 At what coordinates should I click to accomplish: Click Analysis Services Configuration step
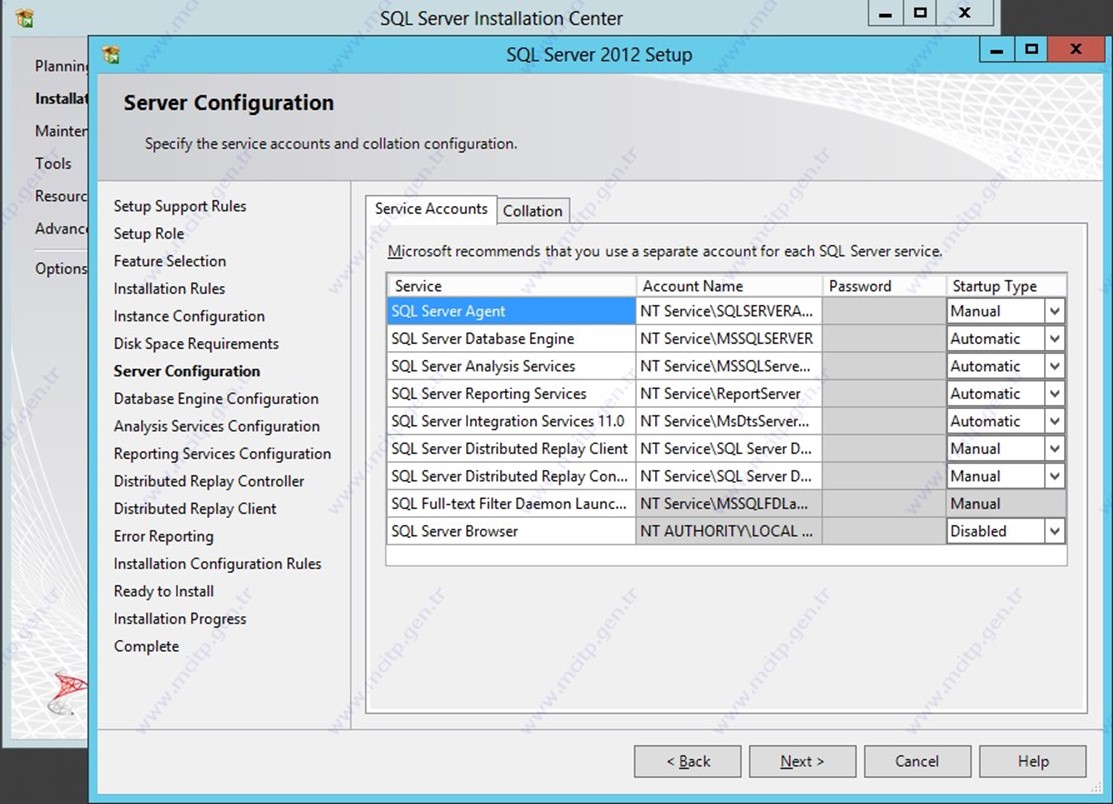pyautogui.click(x=216, y=426)
